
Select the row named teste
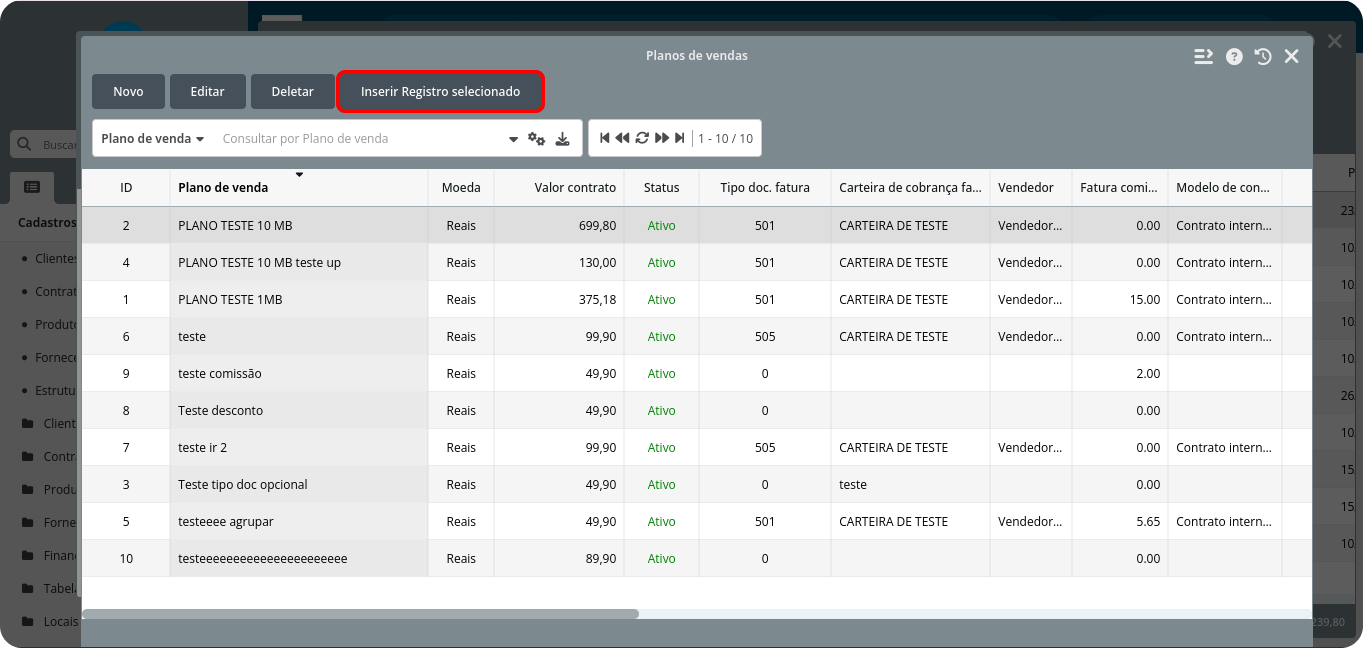(696, 336)
